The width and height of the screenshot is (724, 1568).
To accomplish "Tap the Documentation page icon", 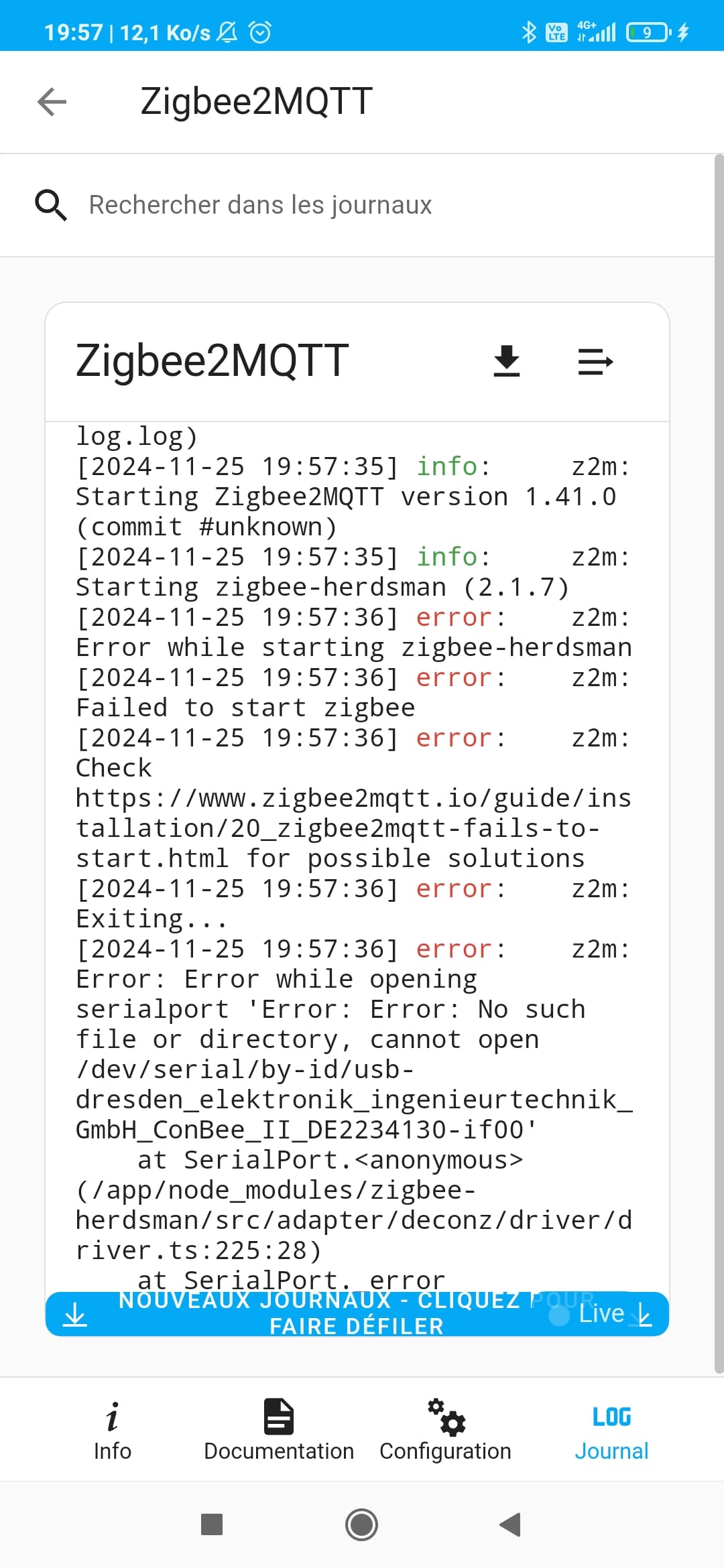I will (x=279, y=1416).
